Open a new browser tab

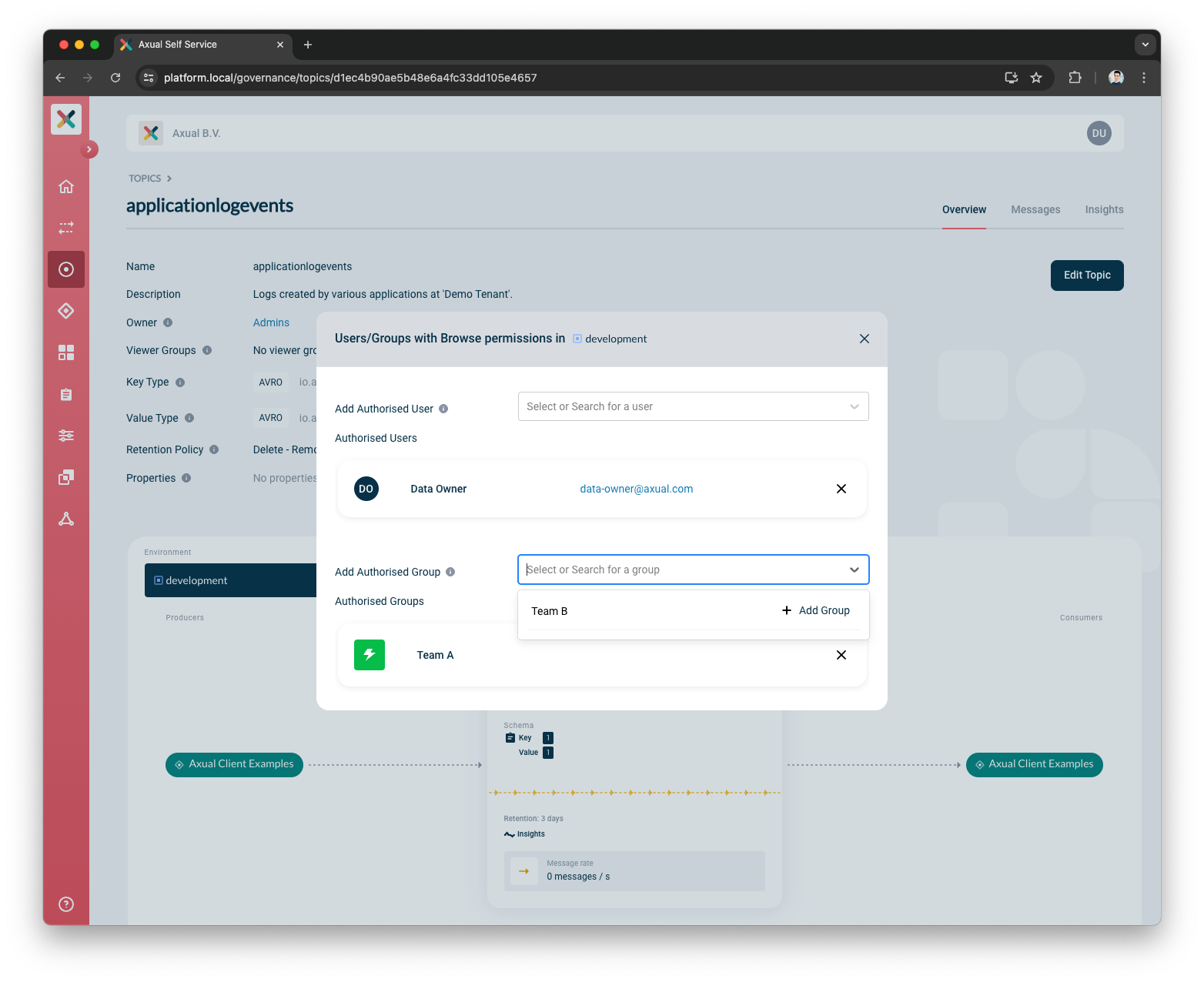(308, 45)
